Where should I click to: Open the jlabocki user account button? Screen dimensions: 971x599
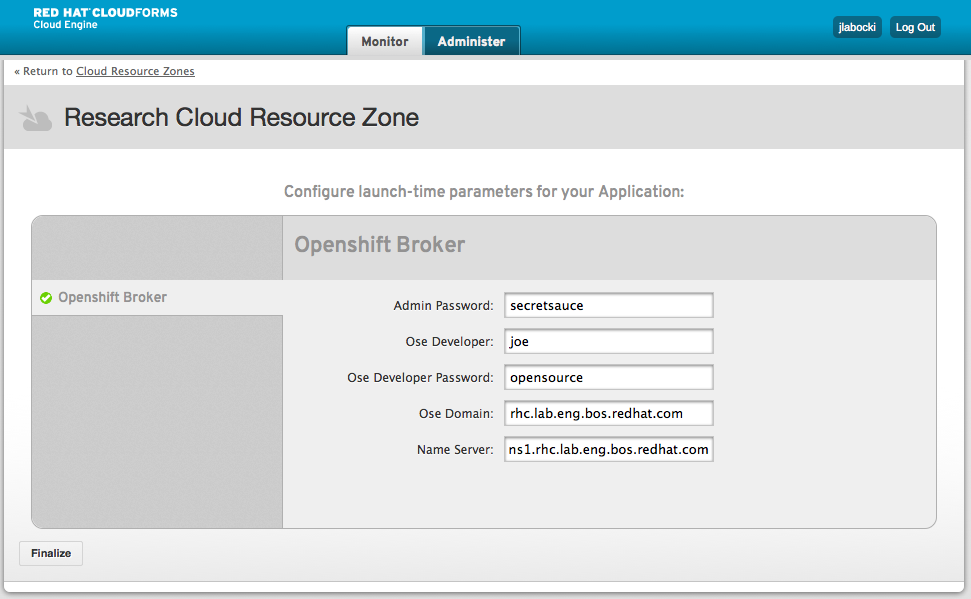(857, 28)
